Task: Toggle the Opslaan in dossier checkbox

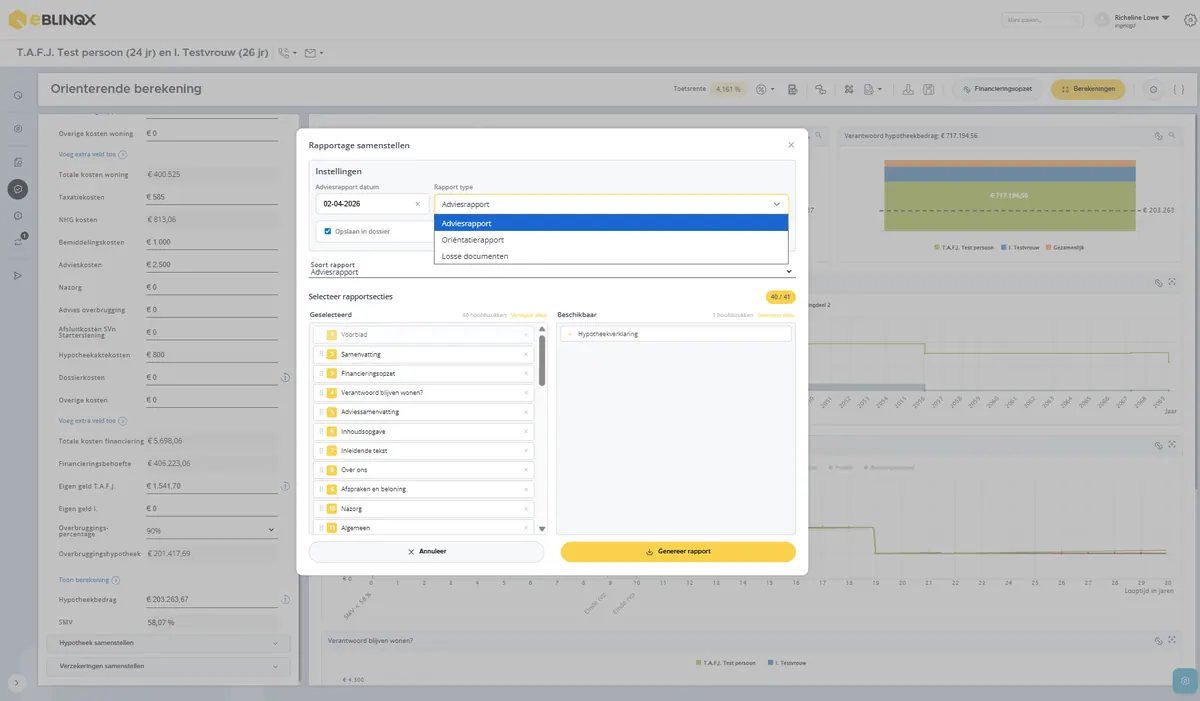Action: (328, 231)
